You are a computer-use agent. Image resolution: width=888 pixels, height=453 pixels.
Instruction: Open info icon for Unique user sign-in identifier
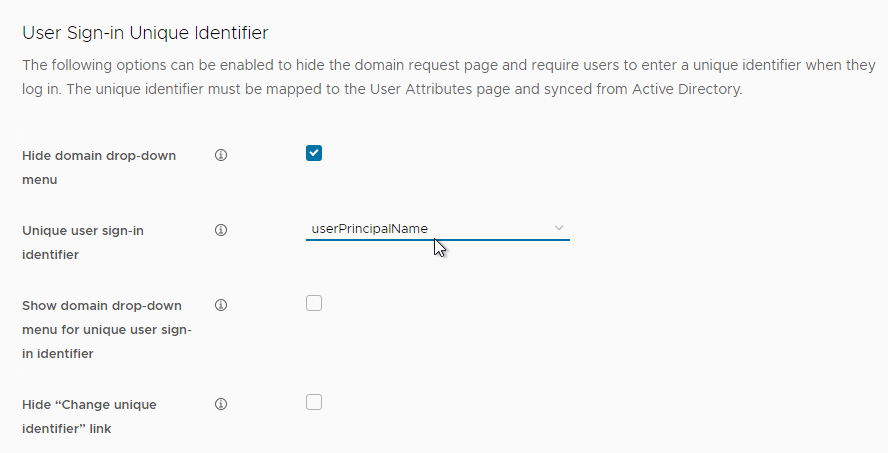(221, 230)
